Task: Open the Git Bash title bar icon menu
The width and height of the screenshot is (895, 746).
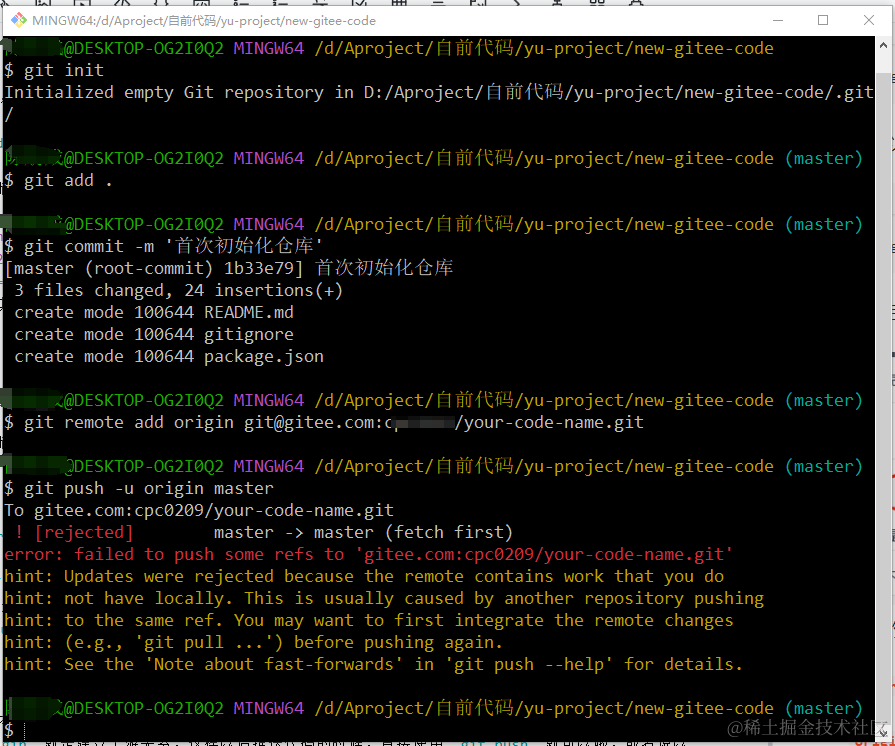Action: click(18, 21)
